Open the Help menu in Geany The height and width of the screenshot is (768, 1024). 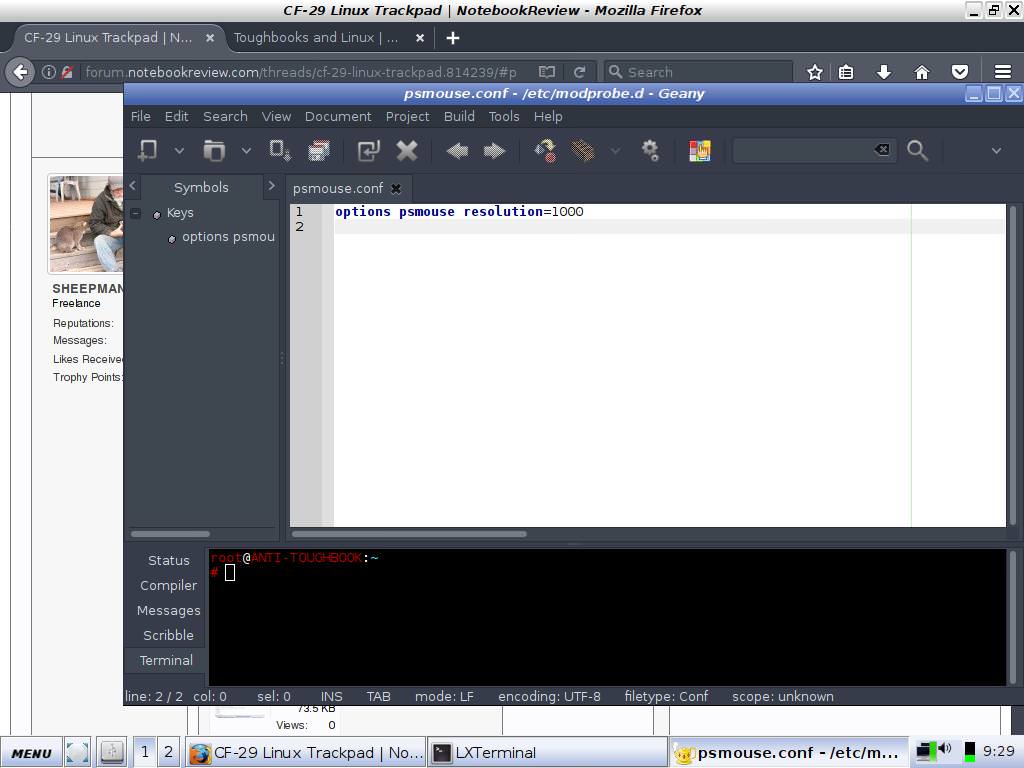tap(548, 116)
